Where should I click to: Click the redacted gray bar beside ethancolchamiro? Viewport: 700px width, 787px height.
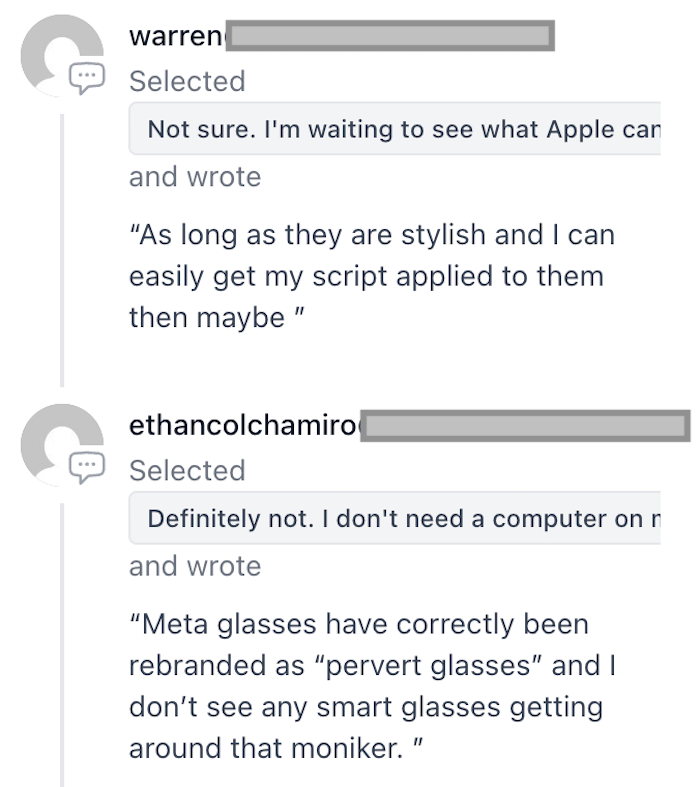tap(525, 426)
